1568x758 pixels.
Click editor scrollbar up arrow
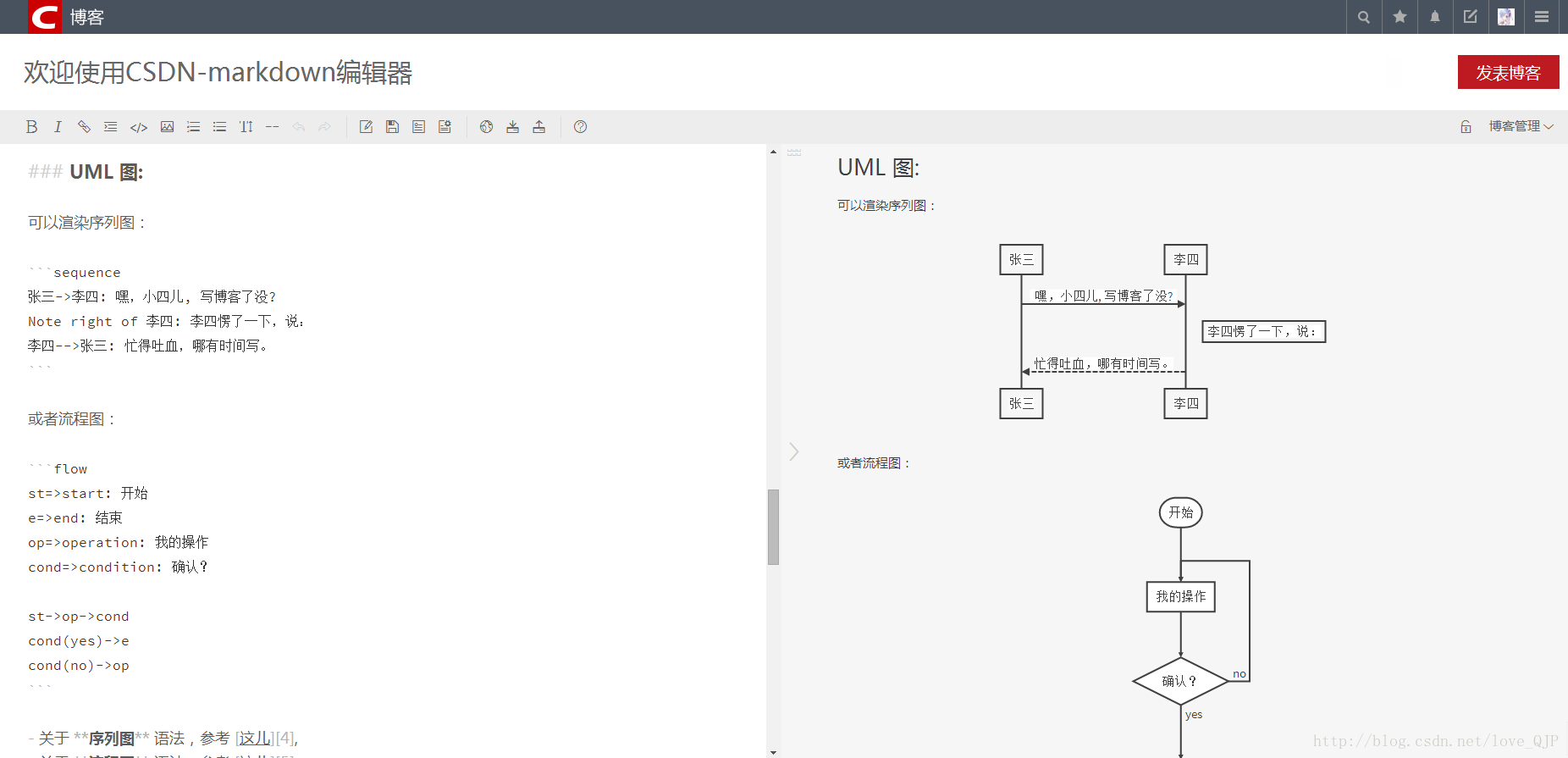click(773, 152)
